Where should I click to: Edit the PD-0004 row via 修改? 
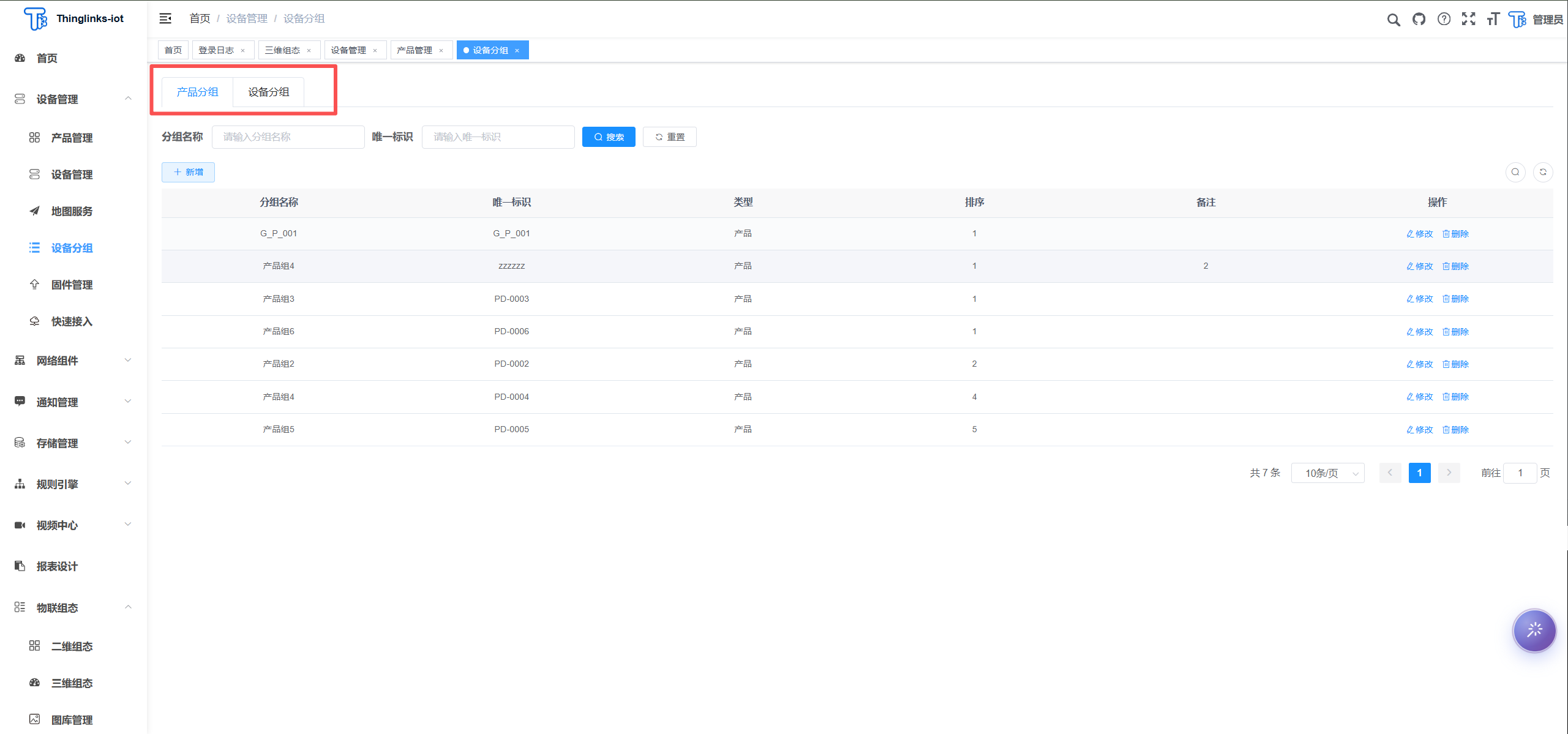[x=1420, y=397]
